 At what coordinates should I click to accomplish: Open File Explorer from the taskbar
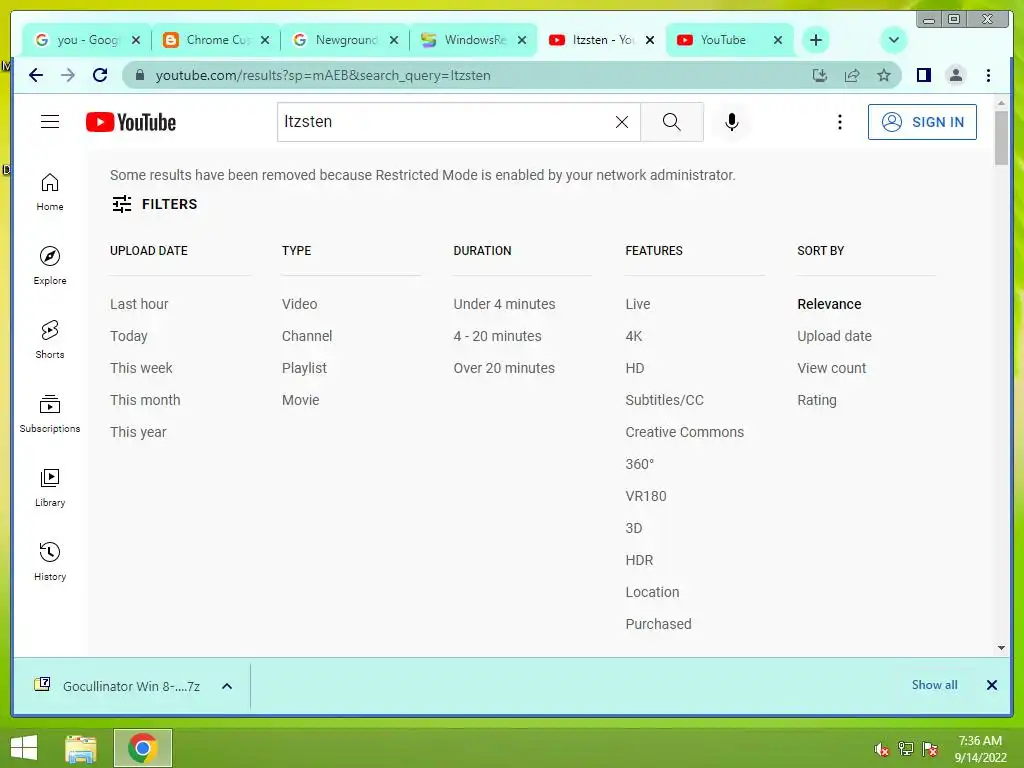coord(81,748)
